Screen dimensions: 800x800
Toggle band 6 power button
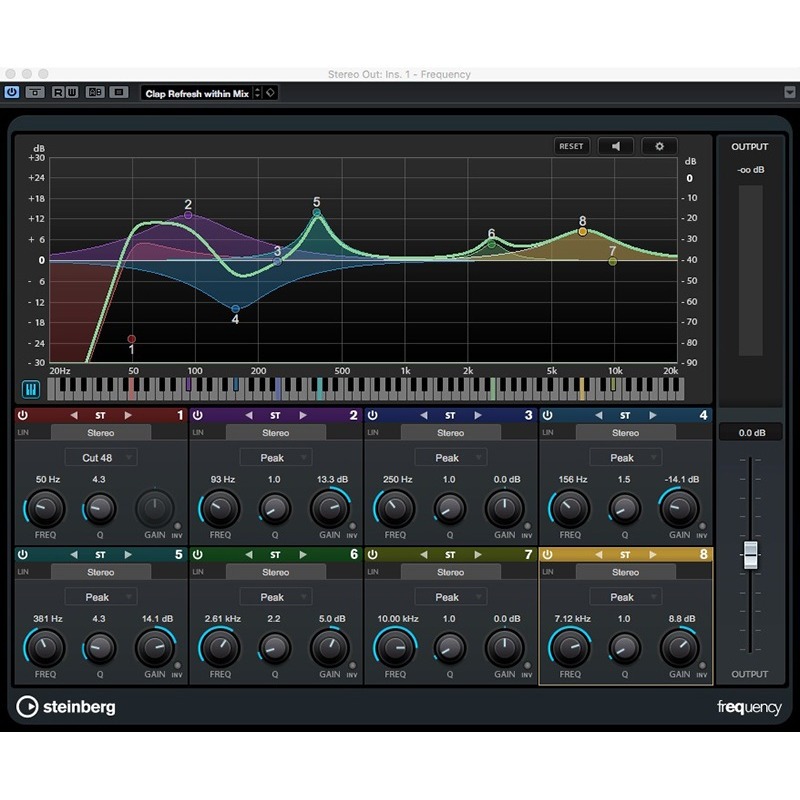(197, 555)
